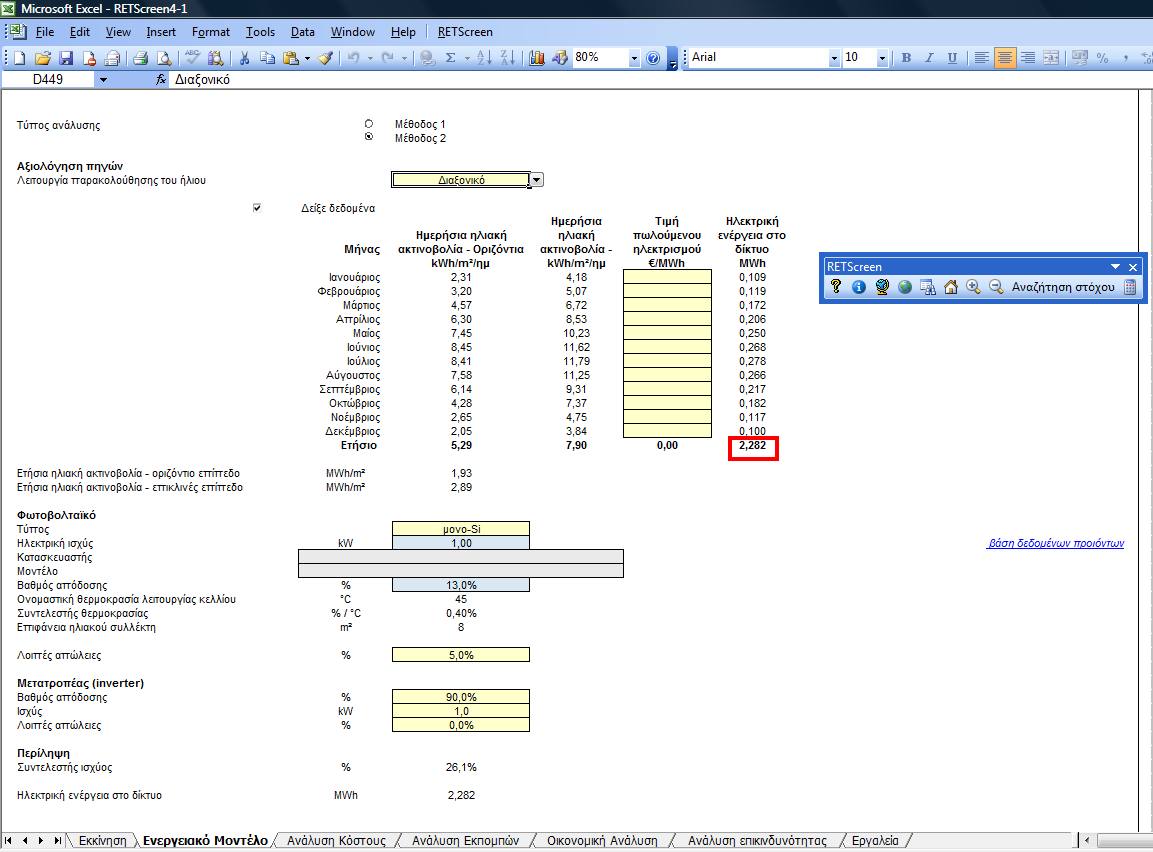The width and height of the screenshot is (1153, 852).
Task: Sort ascending with the A-Z icon
Action: pyautogui.click(x=484, y=58)
